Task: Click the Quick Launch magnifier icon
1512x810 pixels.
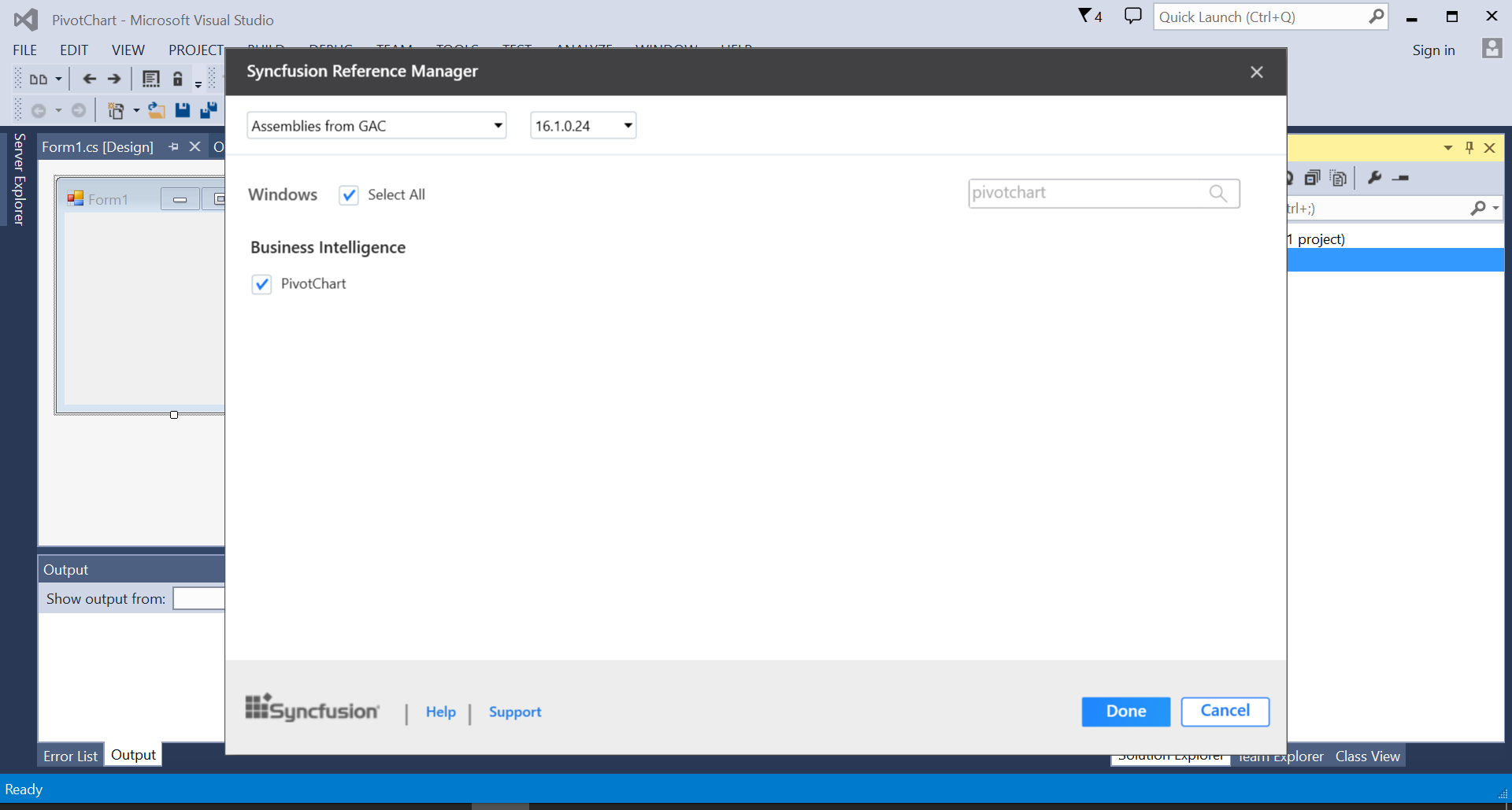Action: click(x=1376, y=17)
